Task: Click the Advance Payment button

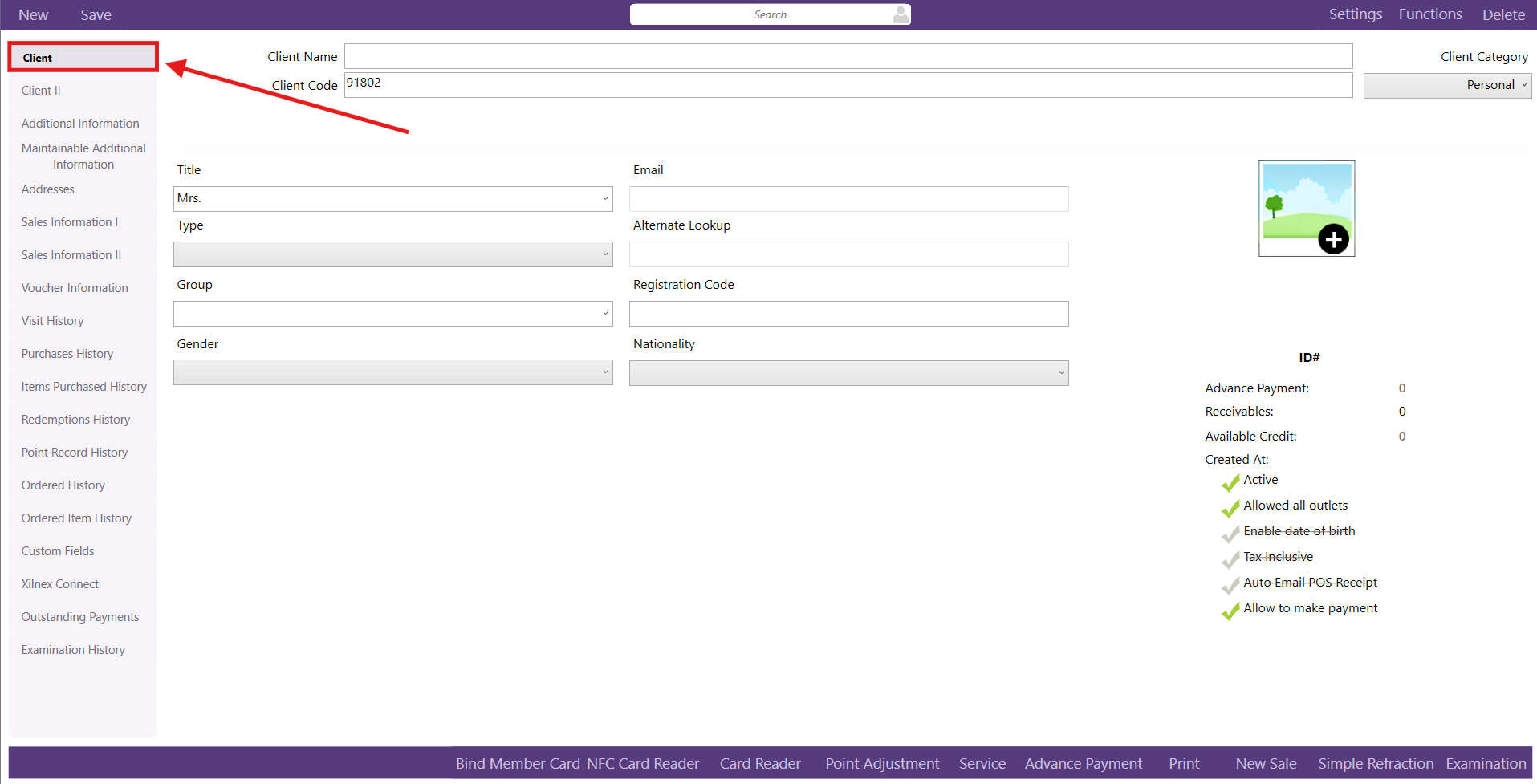Action: (x=1083, y=764)
